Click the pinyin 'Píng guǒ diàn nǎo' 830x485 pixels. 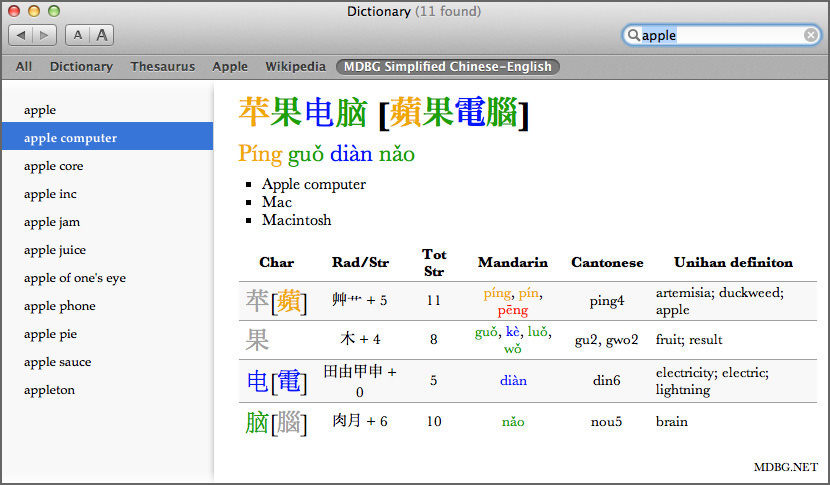[x=326, y=154]
